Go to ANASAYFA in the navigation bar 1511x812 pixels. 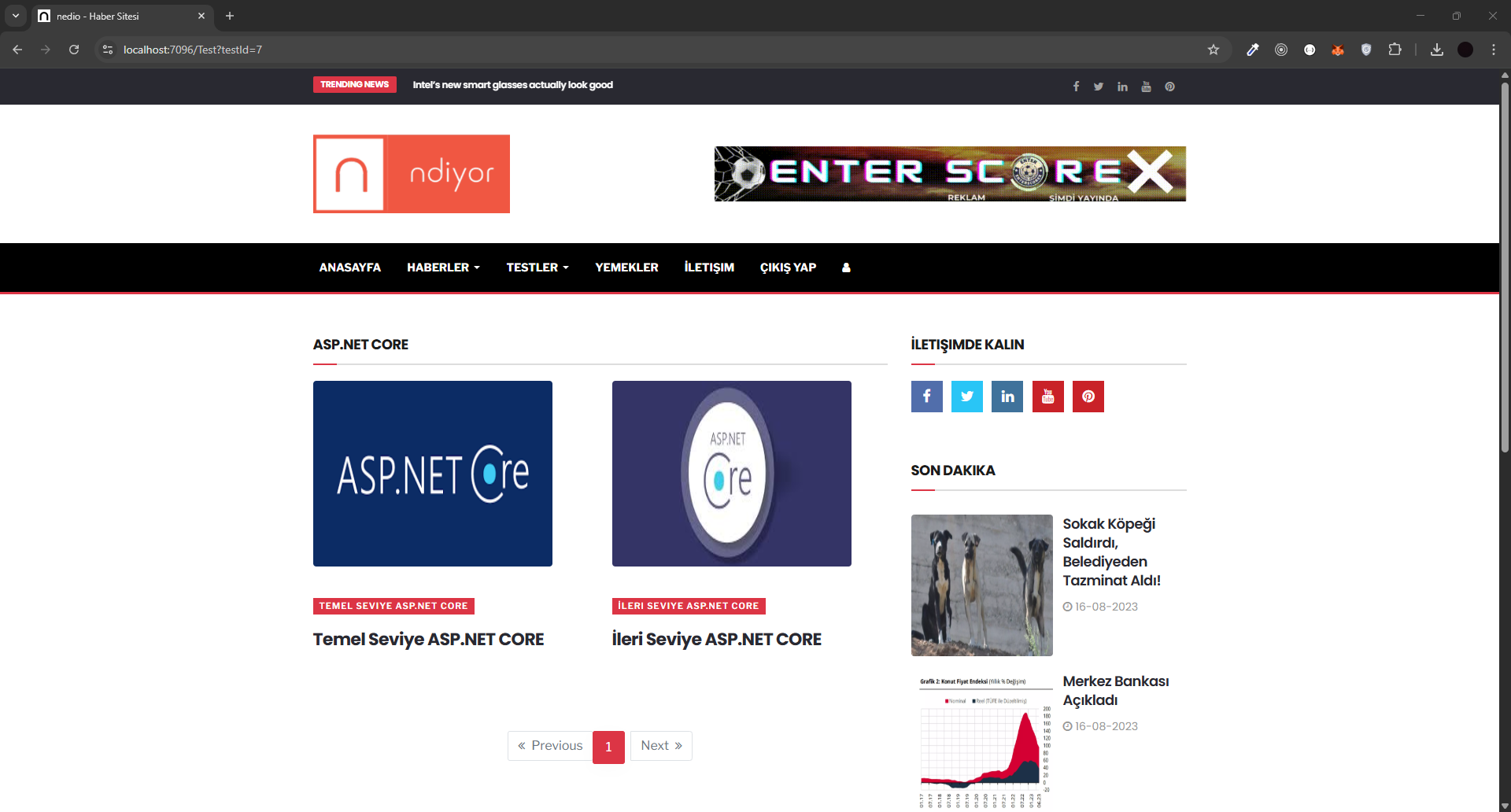point(349,268)
